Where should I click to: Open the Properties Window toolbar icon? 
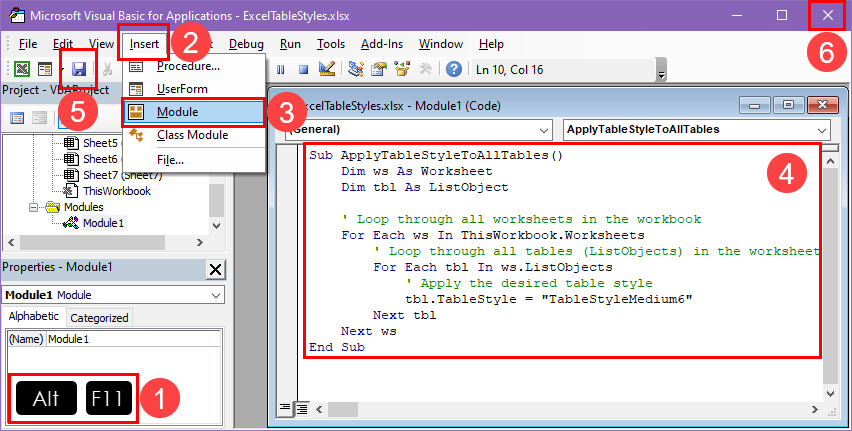click(x=379, y=69)
